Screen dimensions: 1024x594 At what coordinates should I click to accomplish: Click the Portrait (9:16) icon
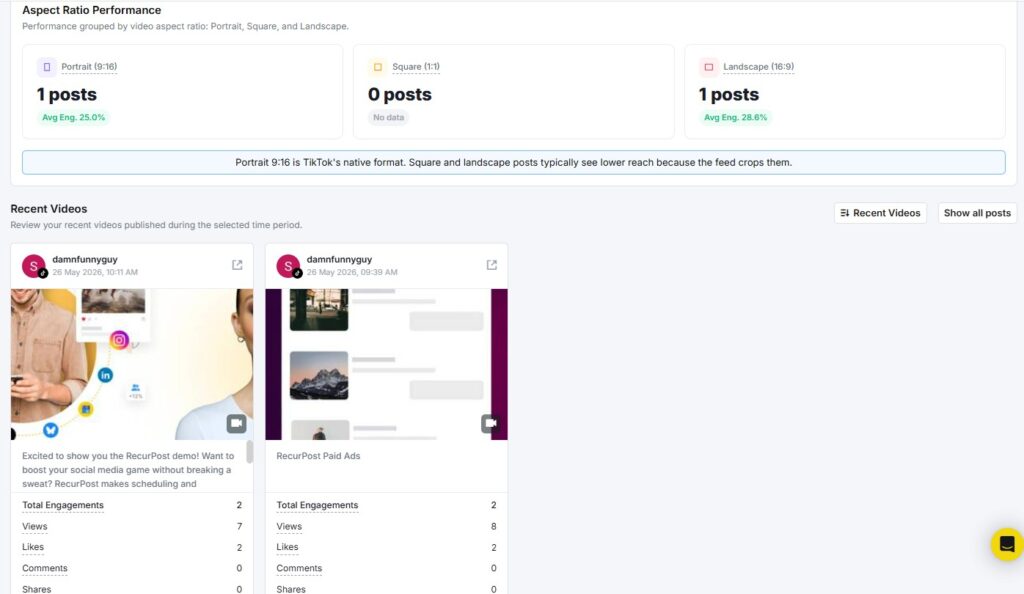[46, 67]
